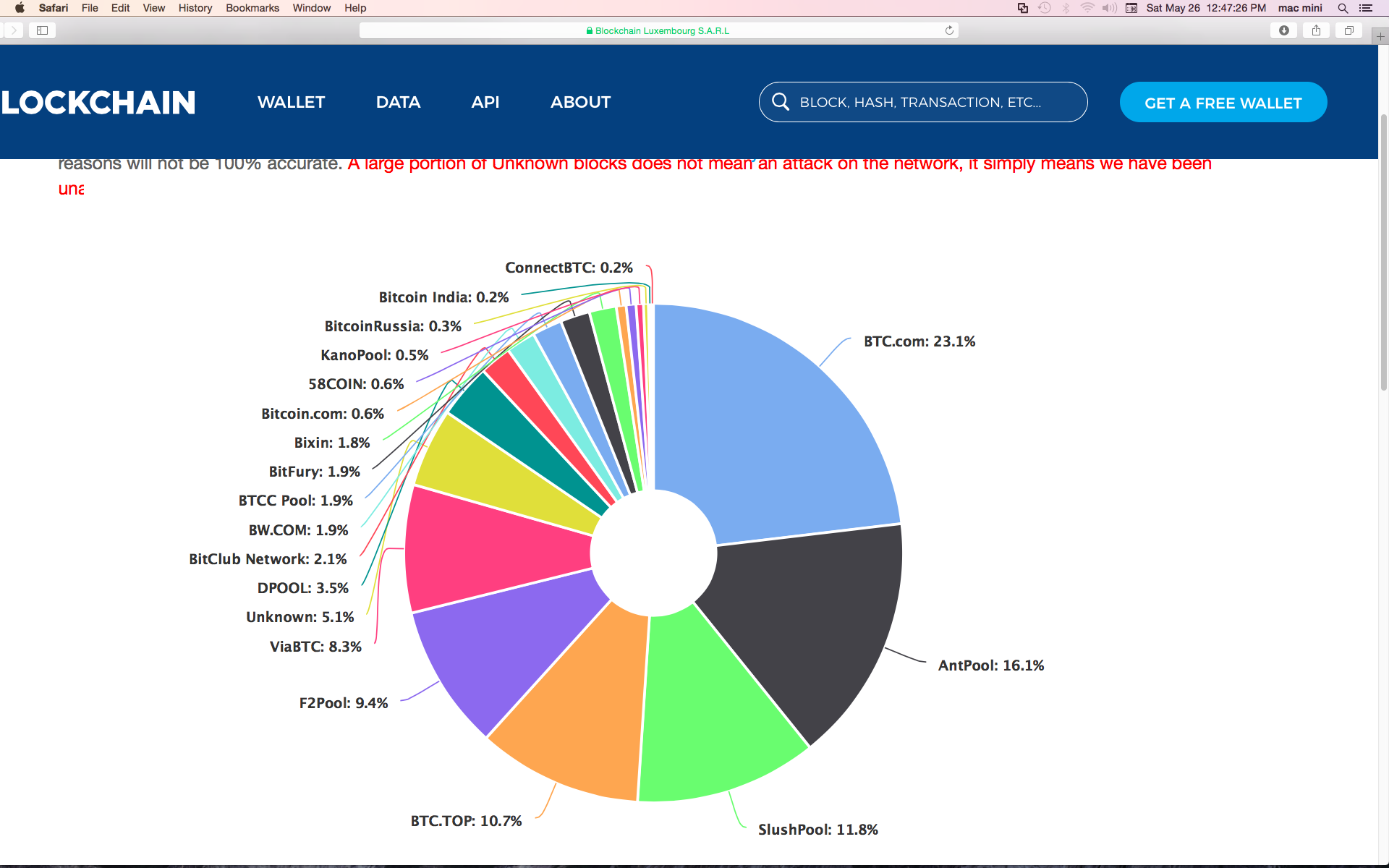Open the Window menu
Viewport: 1389px width, 868px height.
click(311, 8)
